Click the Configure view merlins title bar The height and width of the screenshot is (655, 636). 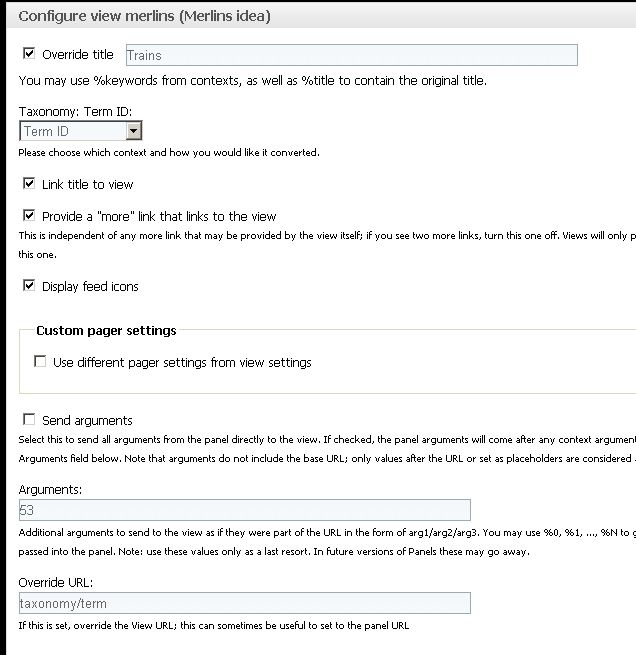point(322,16)
